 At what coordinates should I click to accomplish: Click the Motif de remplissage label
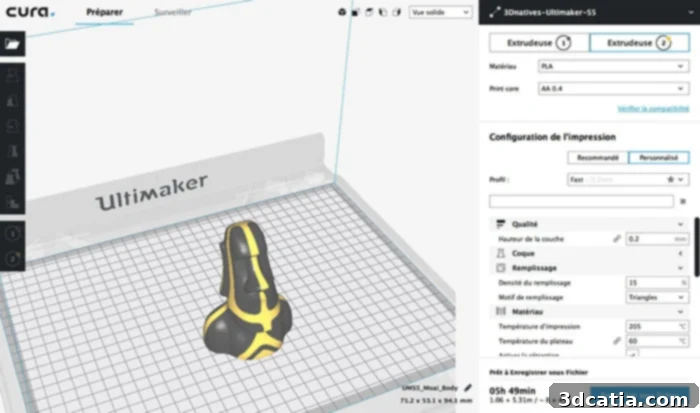tap(530, 297)
